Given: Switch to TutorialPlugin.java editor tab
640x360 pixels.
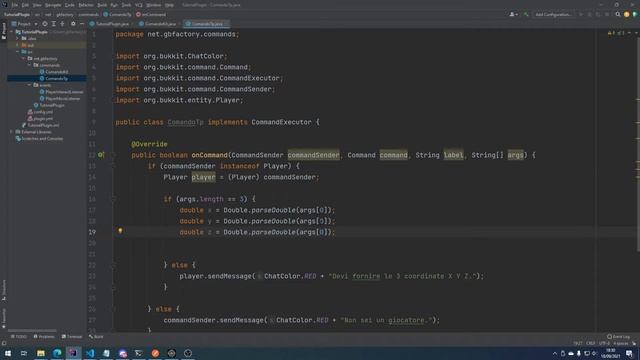Looking at the screenshot, I should pos(109,24).
